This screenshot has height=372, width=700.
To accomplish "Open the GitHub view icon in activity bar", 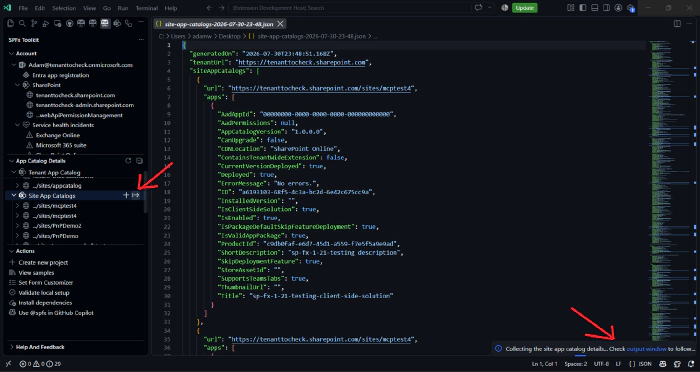I will tap(69, 24).
